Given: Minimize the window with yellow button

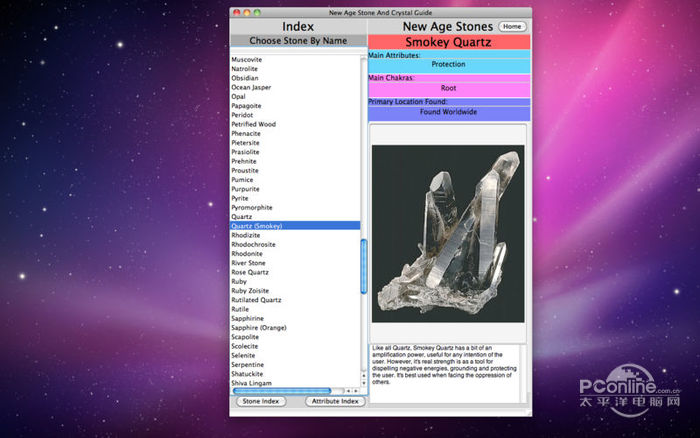Looking at the screenshot, I should point(247,12).
